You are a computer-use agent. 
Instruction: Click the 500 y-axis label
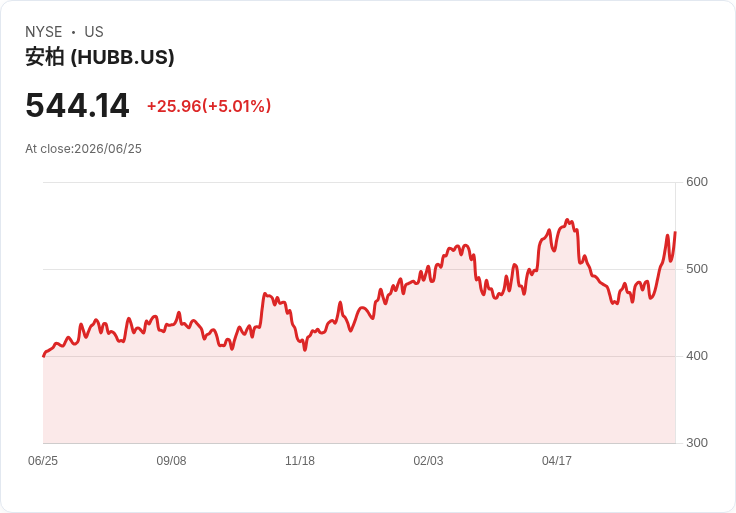click(697, 269)
